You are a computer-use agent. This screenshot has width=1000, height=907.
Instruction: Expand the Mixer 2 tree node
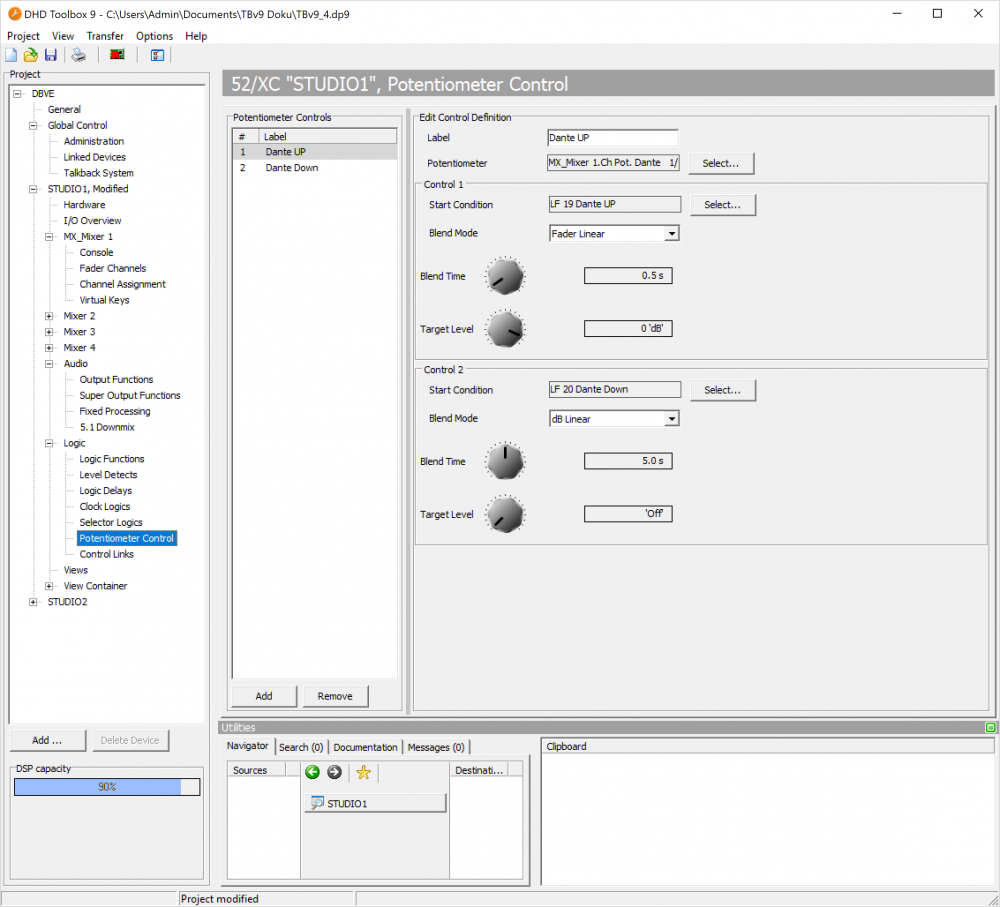(x=49, y=315)
